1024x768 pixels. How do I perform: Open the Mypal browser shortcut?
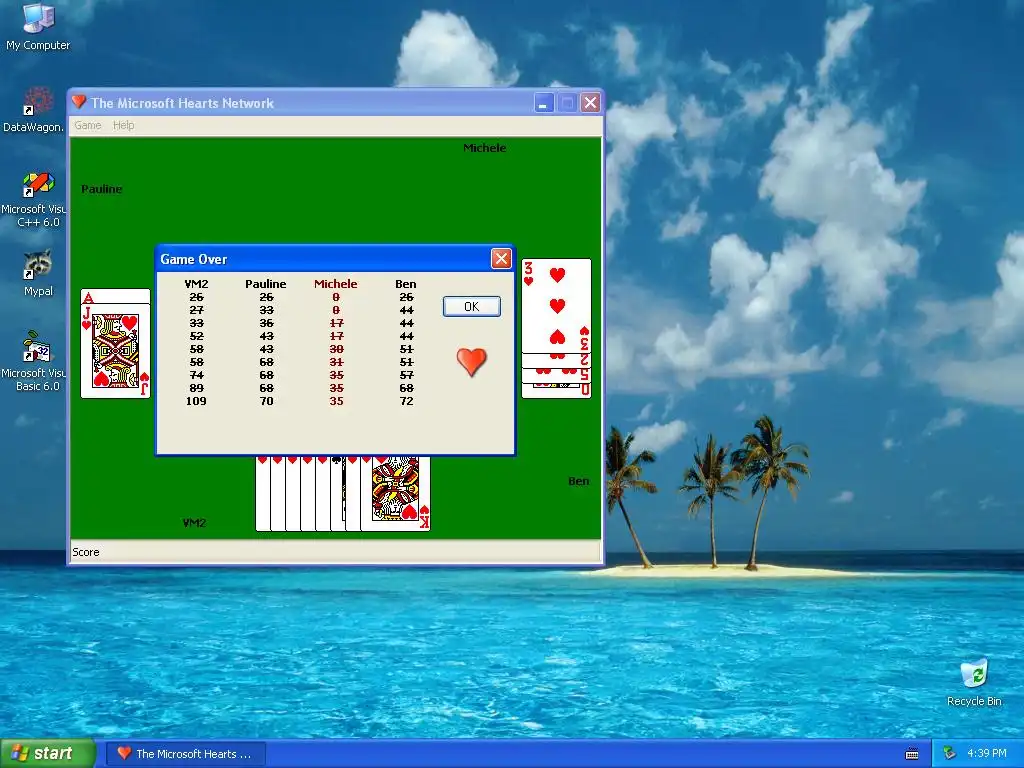point(38,274)
